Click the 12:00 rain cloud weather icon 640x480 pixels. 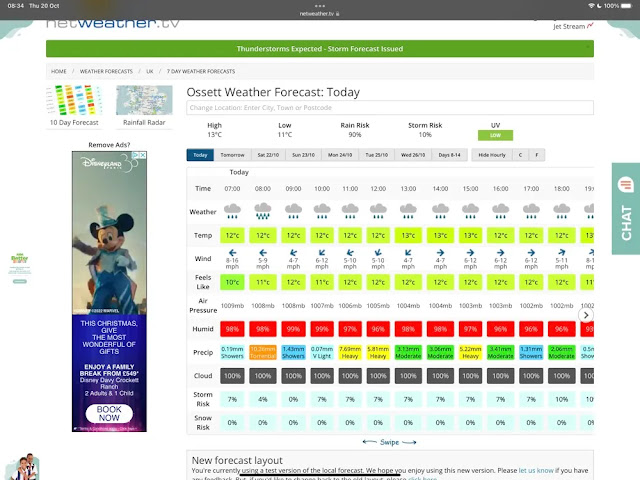point(378,211)
